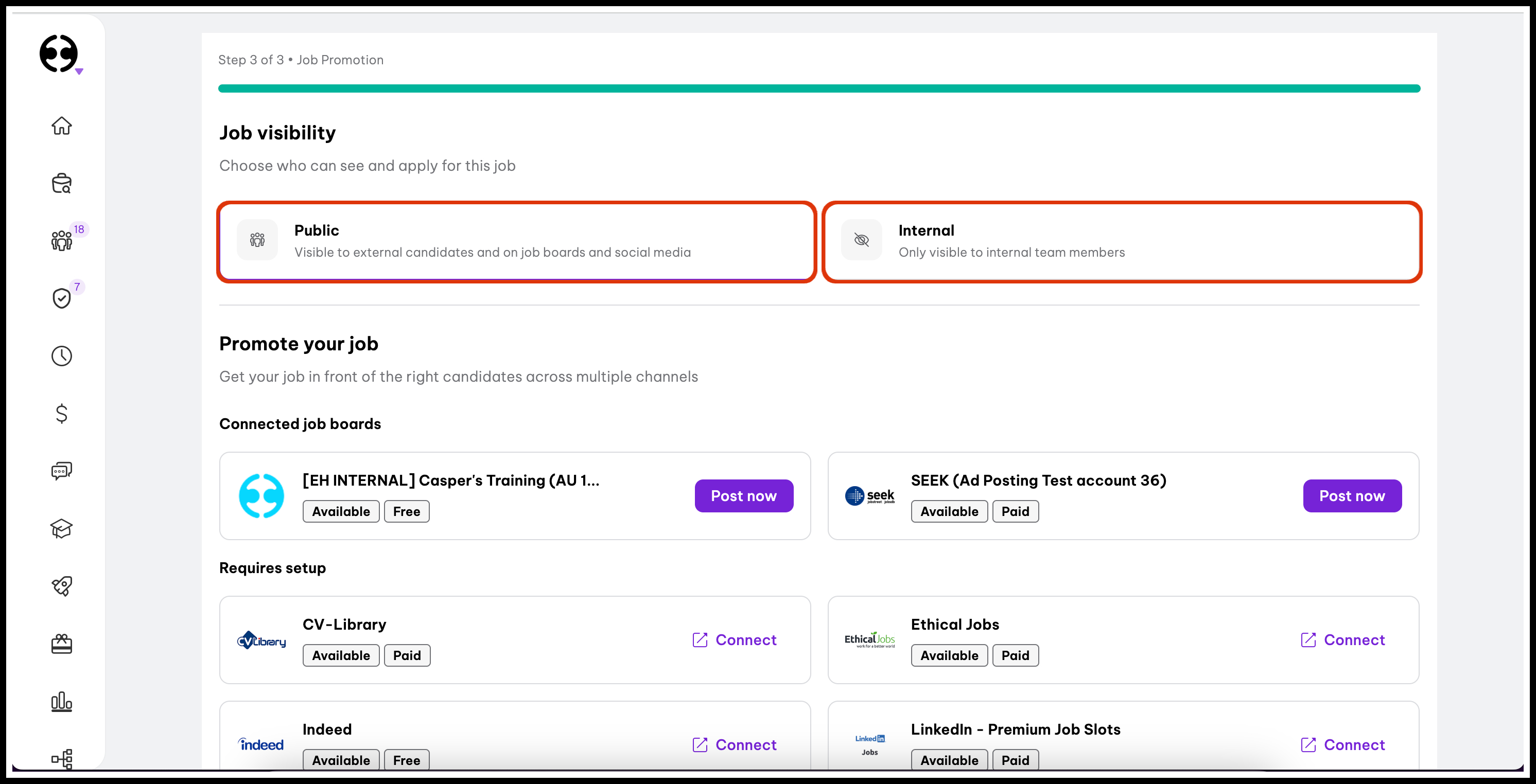
Task: Select Public job visibility option
Action: click(516, 241)
